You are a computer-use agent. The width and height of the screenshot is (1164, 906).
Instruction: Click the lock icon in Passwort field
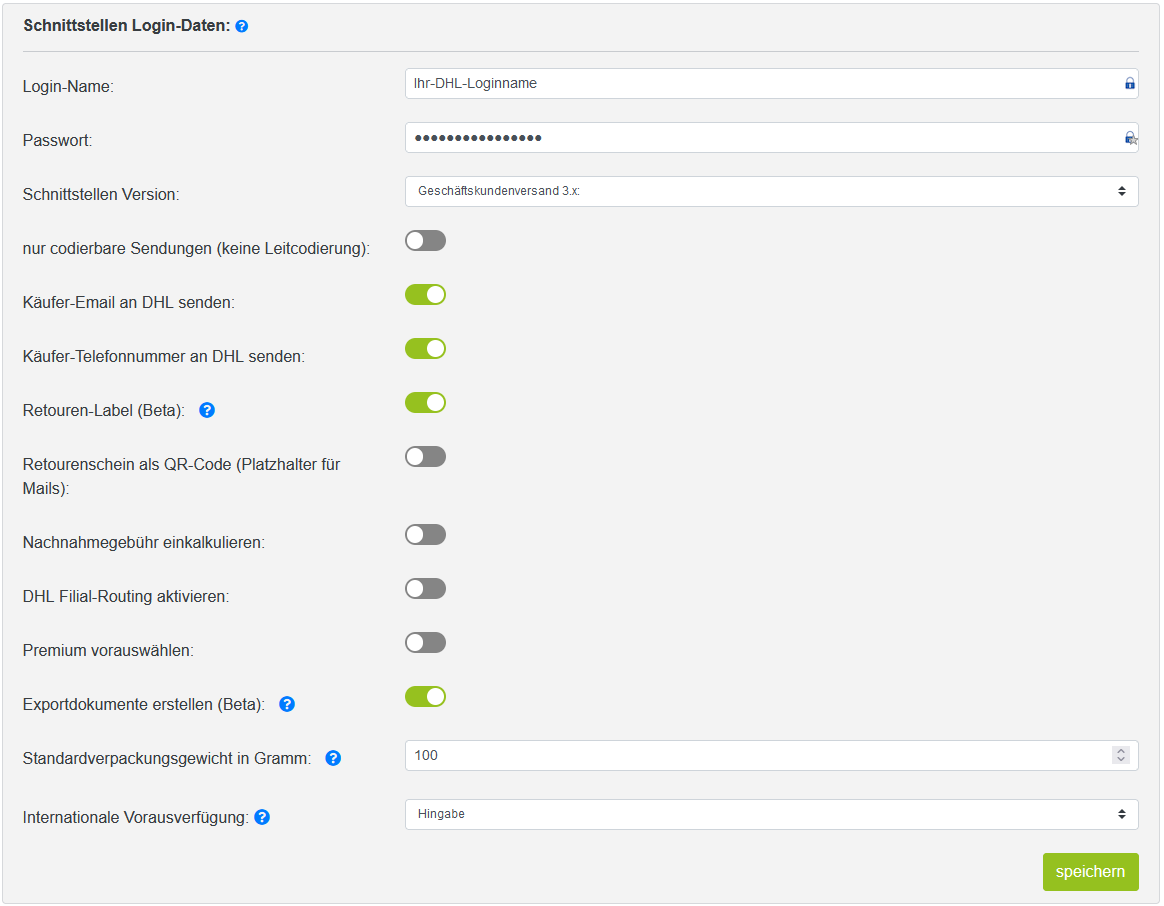1130,138
